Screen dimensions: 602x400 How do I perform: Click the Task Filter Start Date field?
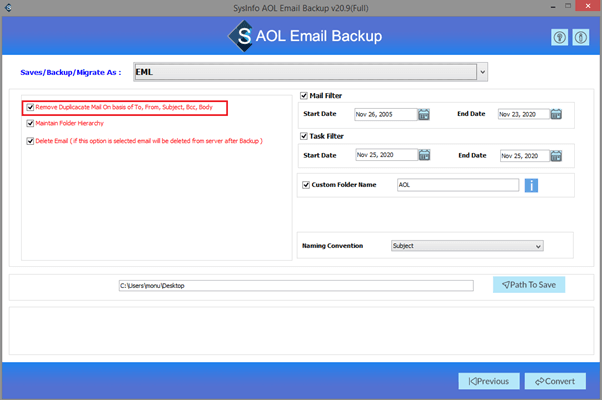point(386,155)
